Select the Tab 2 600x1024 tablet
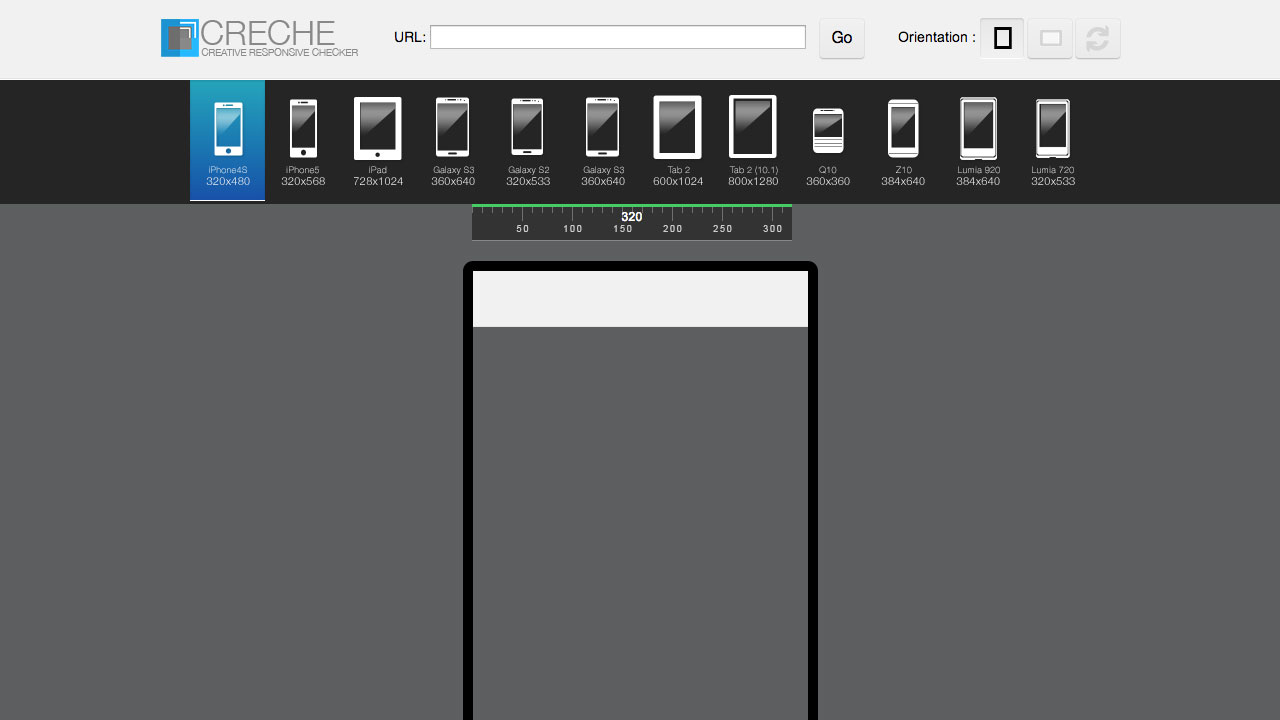 click(x=678, y=141)
